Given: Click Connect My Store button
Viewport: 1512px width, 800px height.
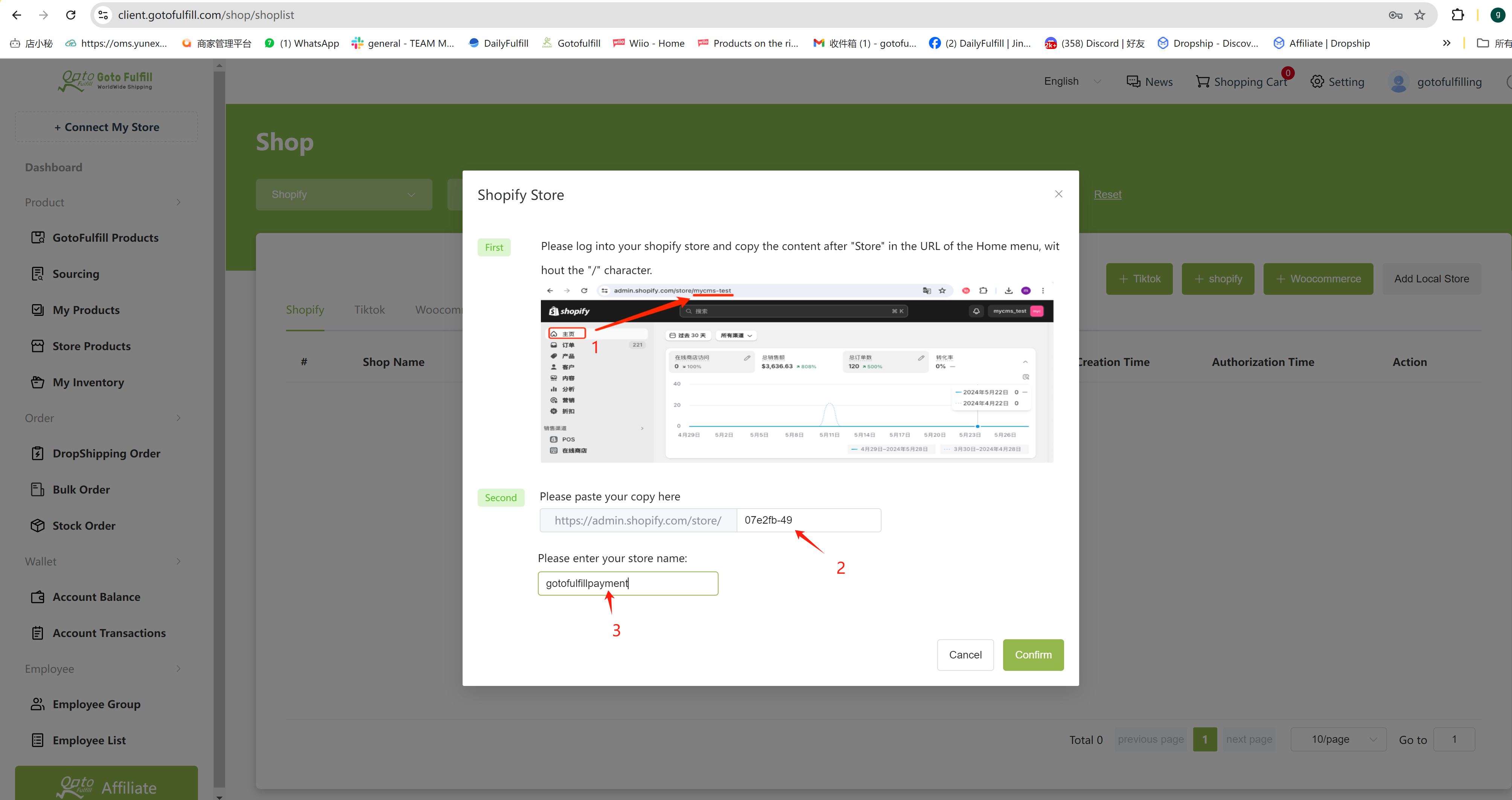Looking at the screenshot, I should click(x=106, y=127).
